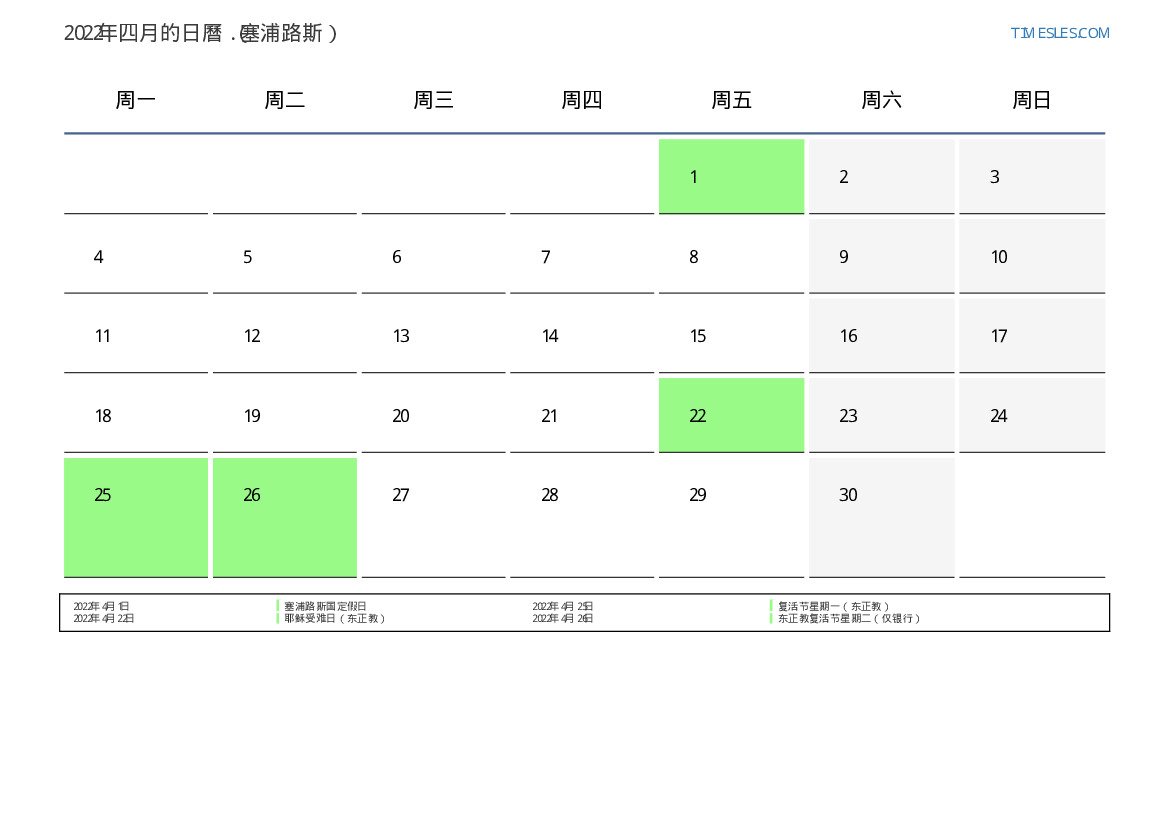1169x827 pixels.
Task: Click the green cell for April 22
Action: pyautogui.click(x=731, y=415)
